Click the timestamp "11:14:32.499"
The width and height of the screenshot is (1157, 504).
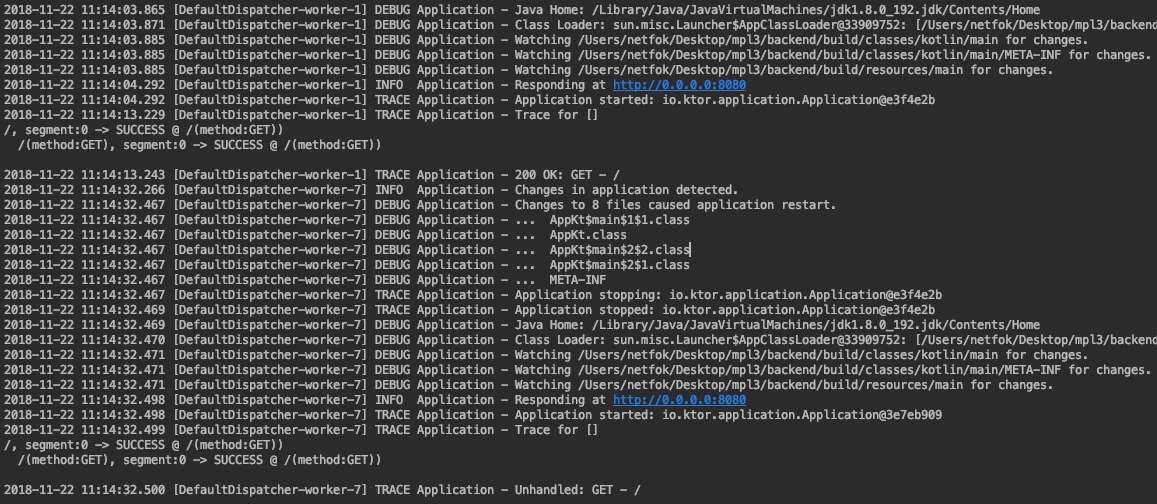point(123,429)
